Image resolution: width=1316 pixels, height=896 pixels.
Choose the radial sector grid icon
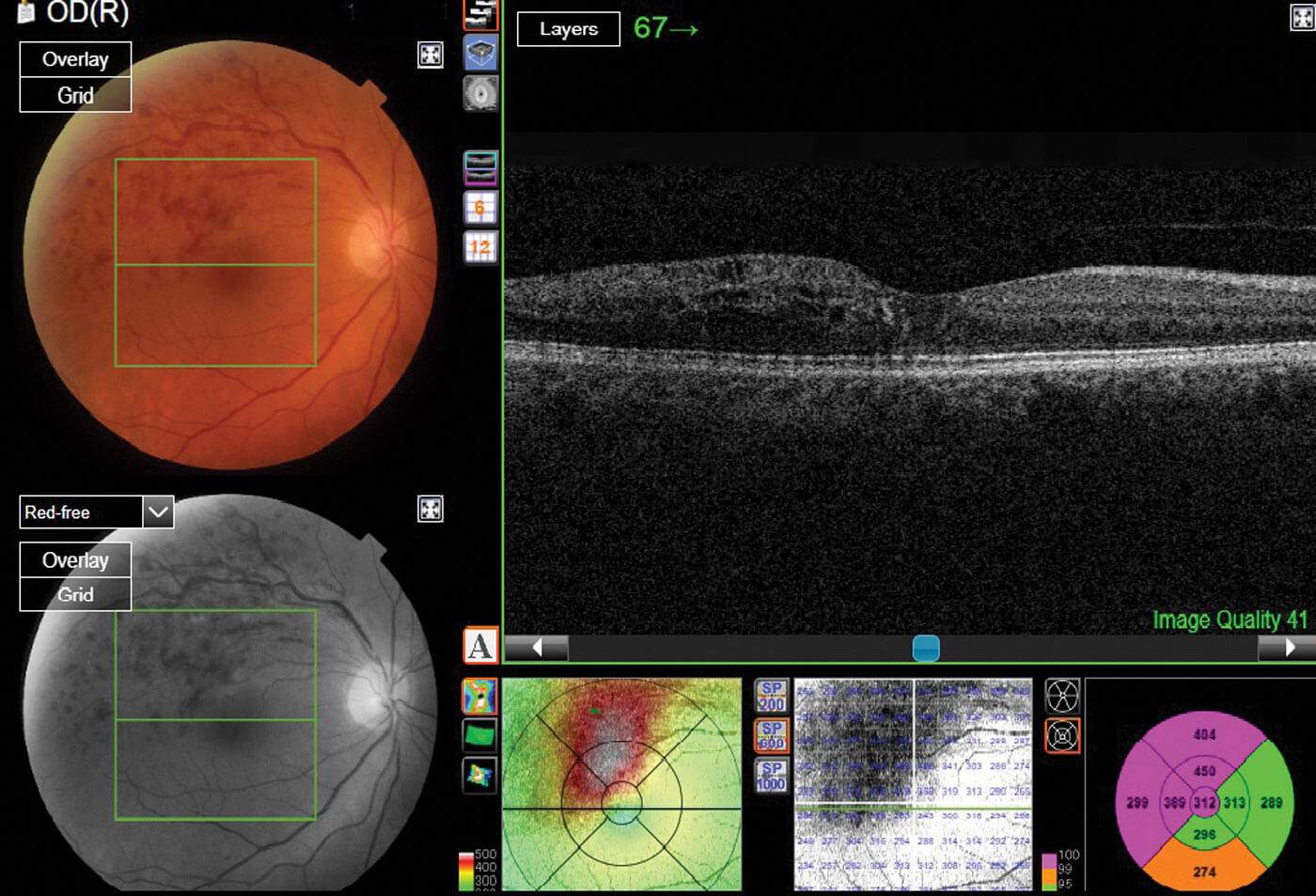click(x=1062, y=697)
